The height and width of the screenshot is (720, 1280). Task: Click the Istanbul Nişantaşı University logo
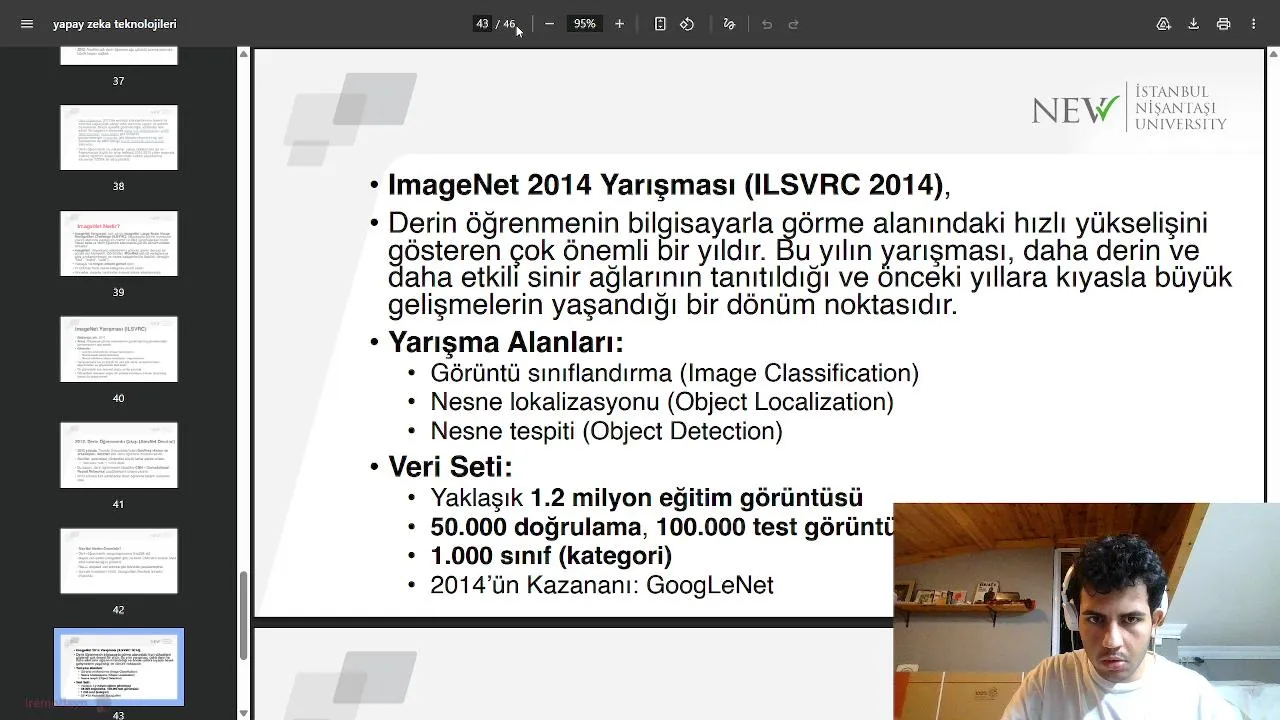click(1129, 107)
